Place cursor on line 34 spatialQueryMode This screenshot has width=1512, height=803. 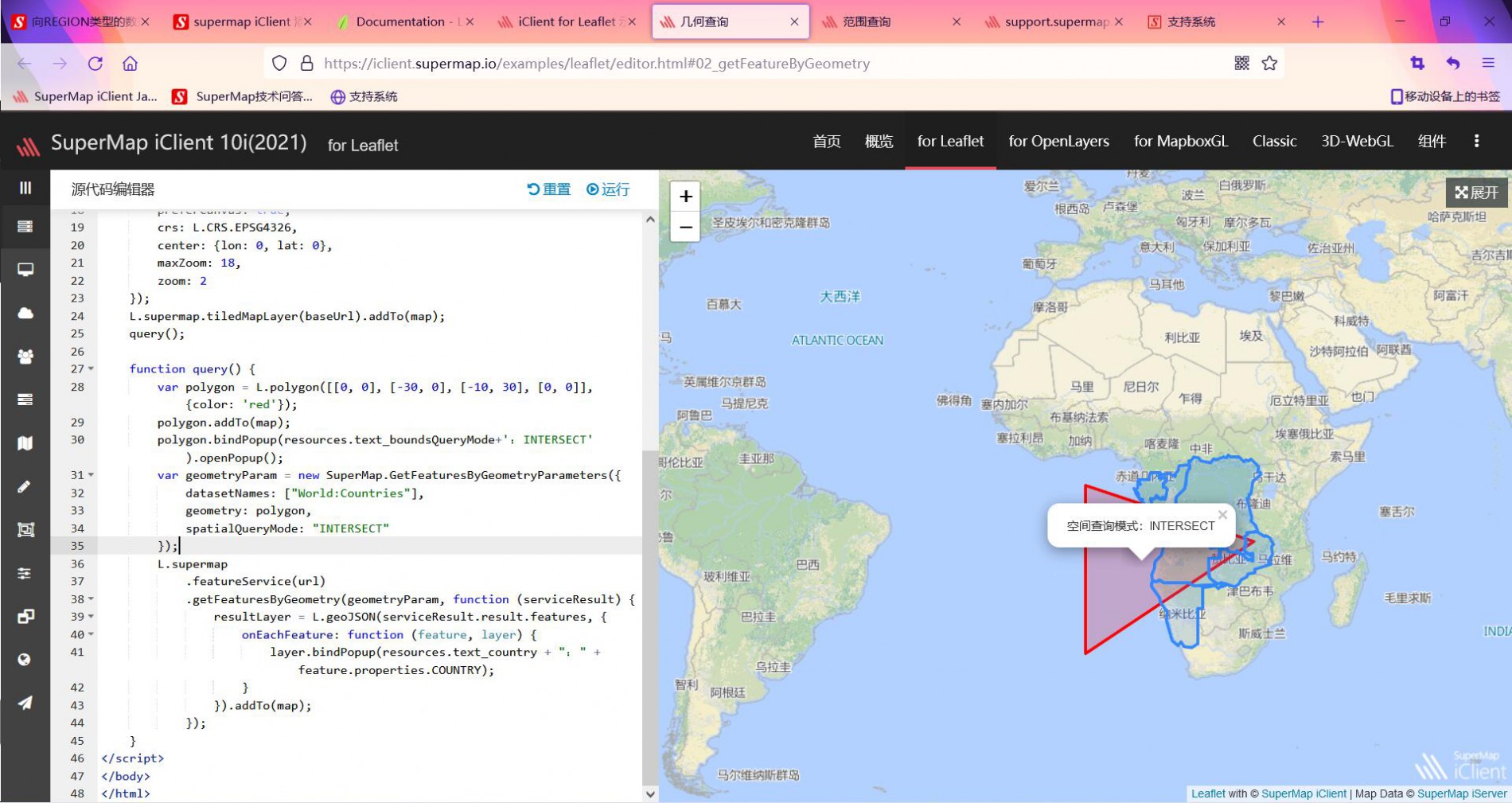pos(286,528)
